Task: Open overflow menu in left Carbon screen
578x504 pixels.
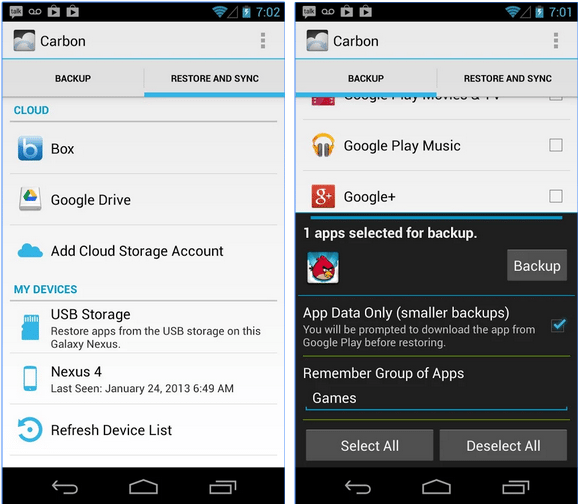Action: [263, 41]
